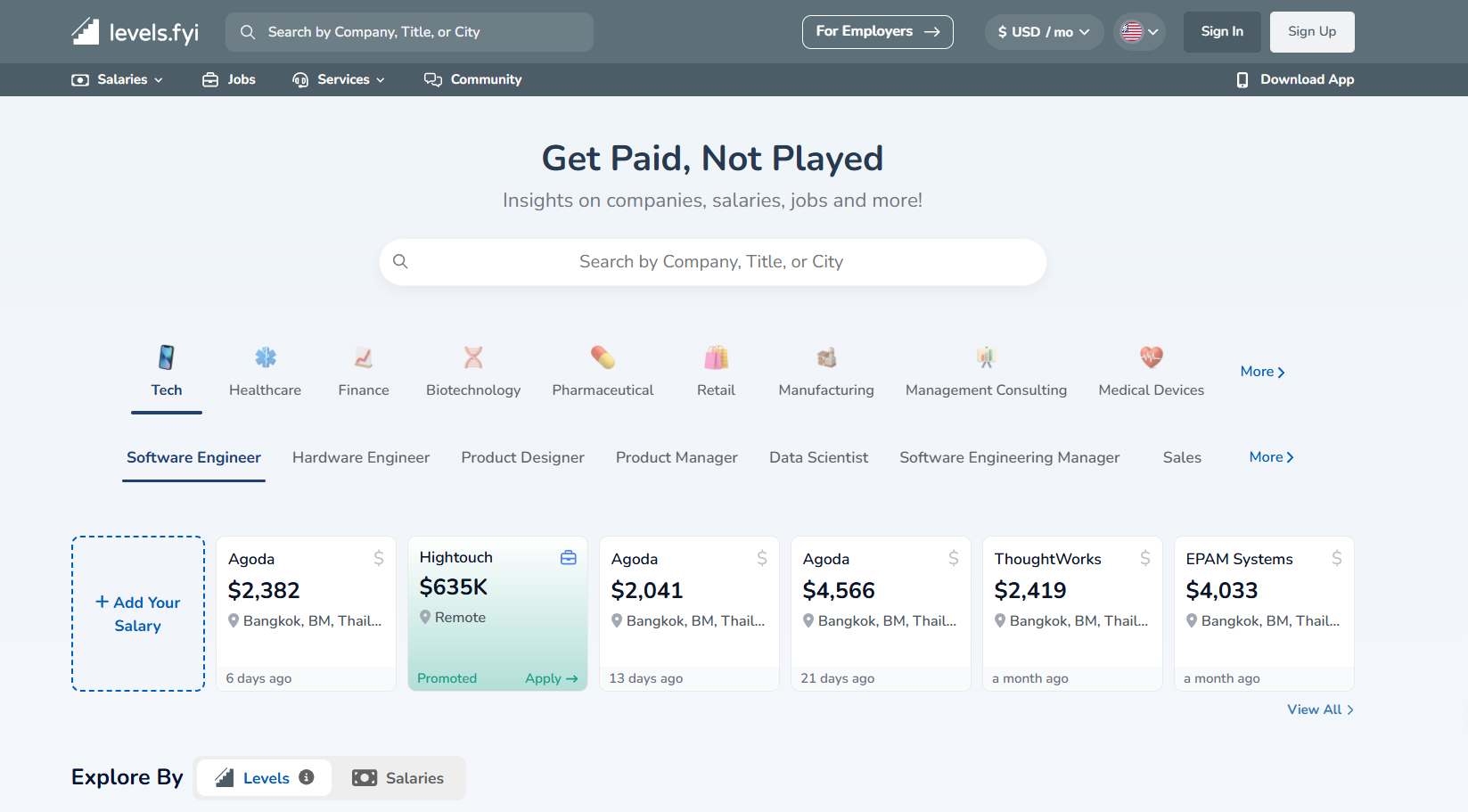Select the Medical Devices heart icon
Viewport: 1468px width, 812px height.
click(x=1152, y=357)
